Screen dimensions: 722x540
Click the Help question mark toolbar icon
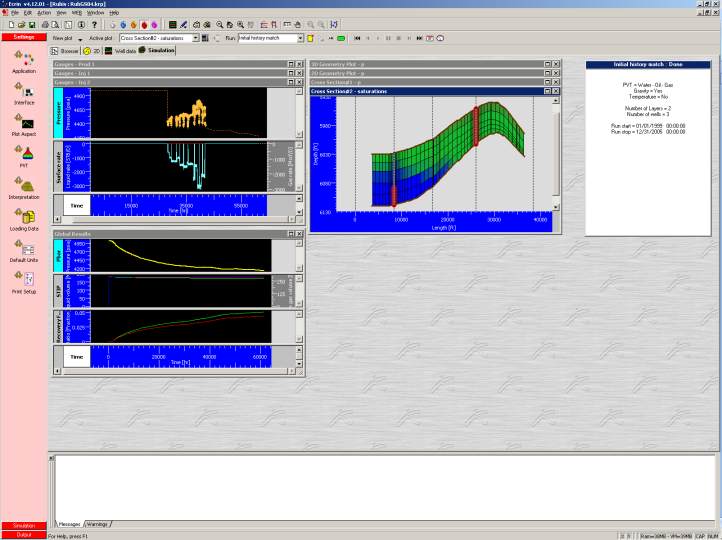(93, 23)
